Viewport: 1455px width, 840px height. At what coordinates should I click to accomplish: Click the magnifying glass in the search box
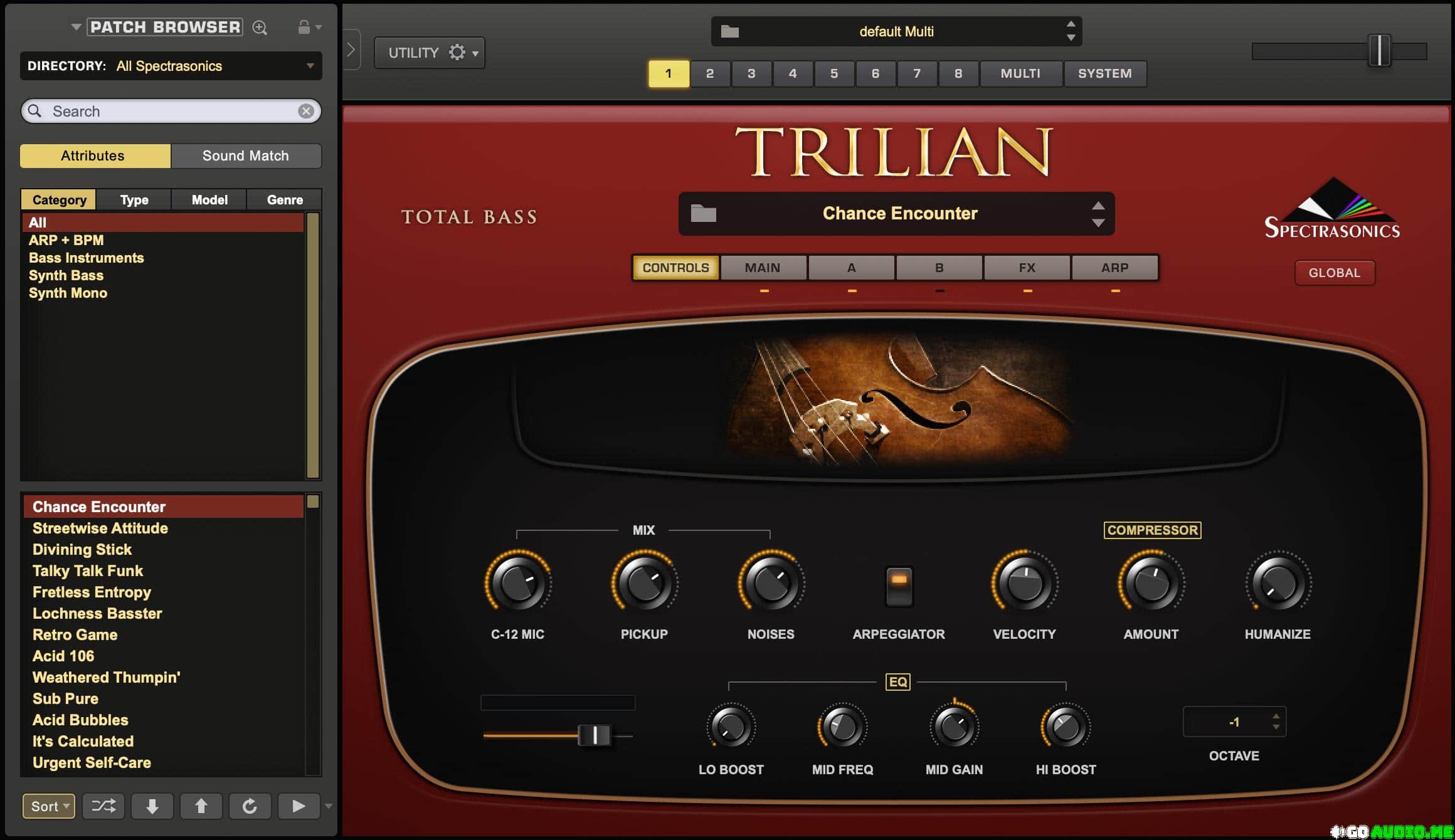click(x=35, y=111)
